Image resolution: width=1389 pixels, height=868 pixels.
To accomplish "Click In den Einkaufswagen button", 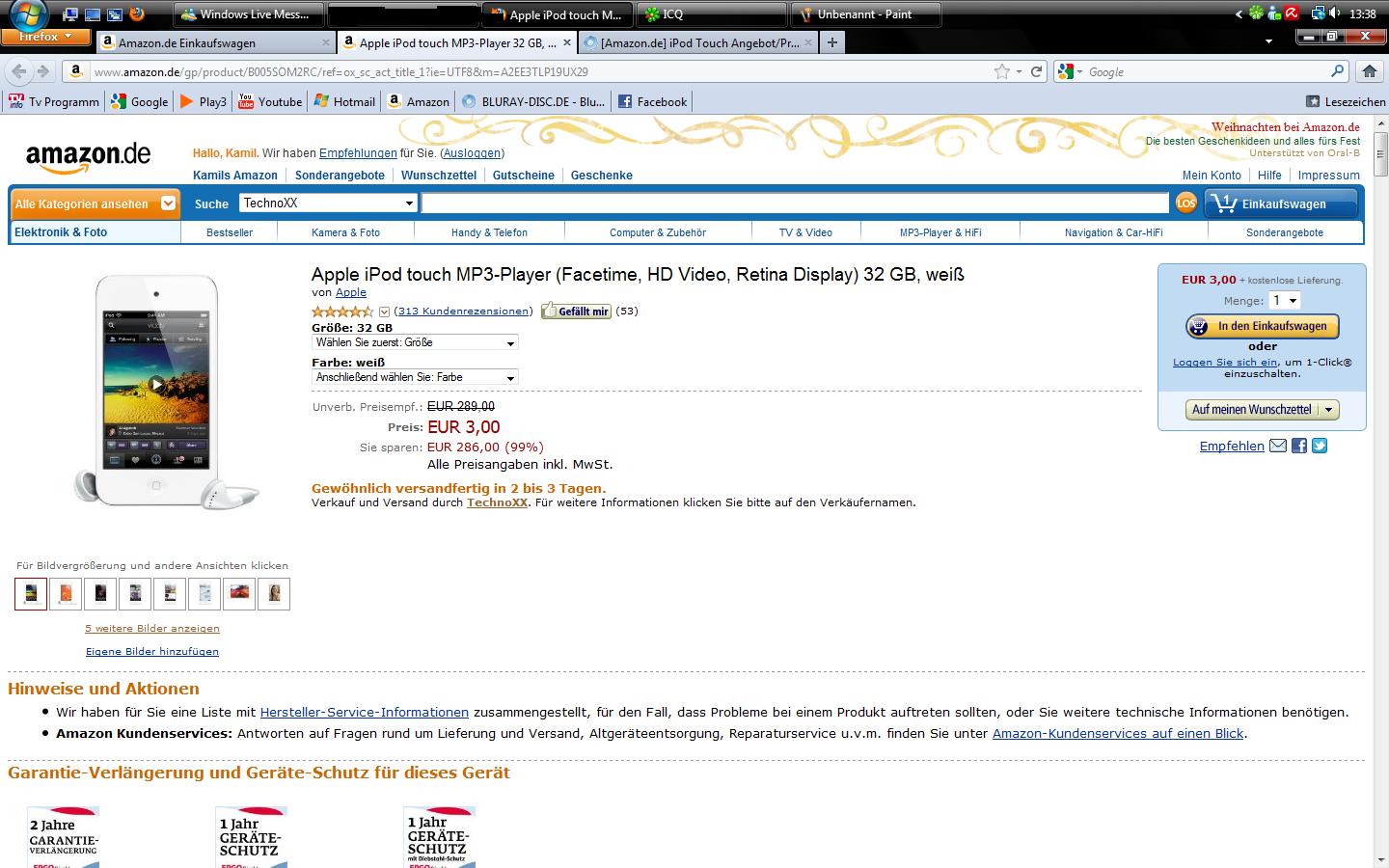I will pyautogui.click(x=1263, y=326).
